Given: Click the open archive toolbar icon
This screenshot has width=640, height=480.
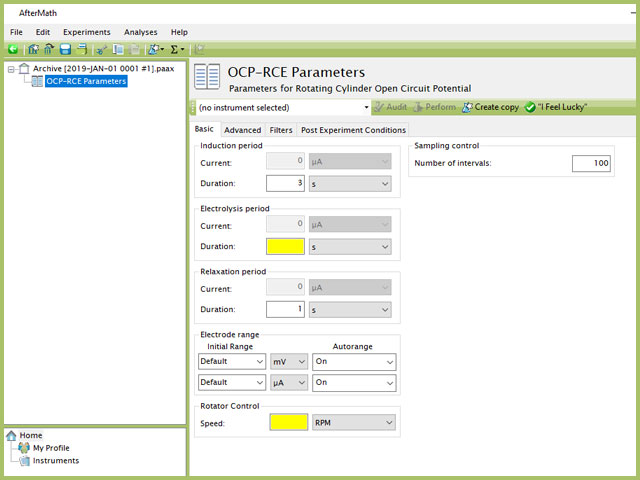Looking at the screenshot, I should 49,49.
